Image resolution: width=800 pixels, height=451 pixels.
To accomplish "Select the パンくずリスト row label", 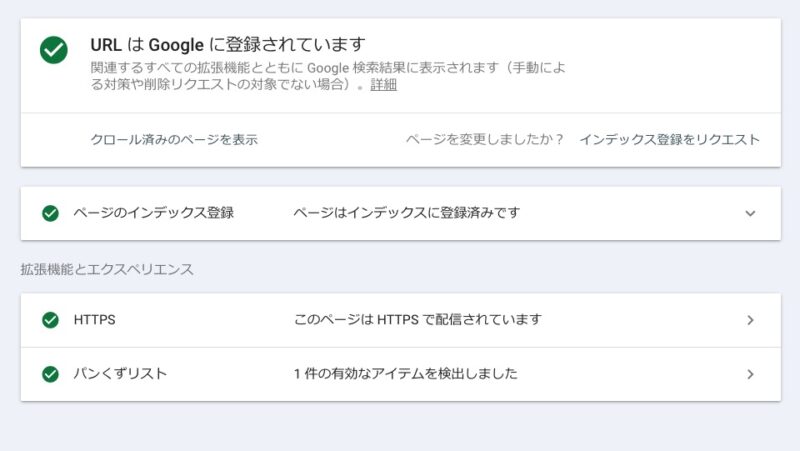I will [x=120, y=374].
